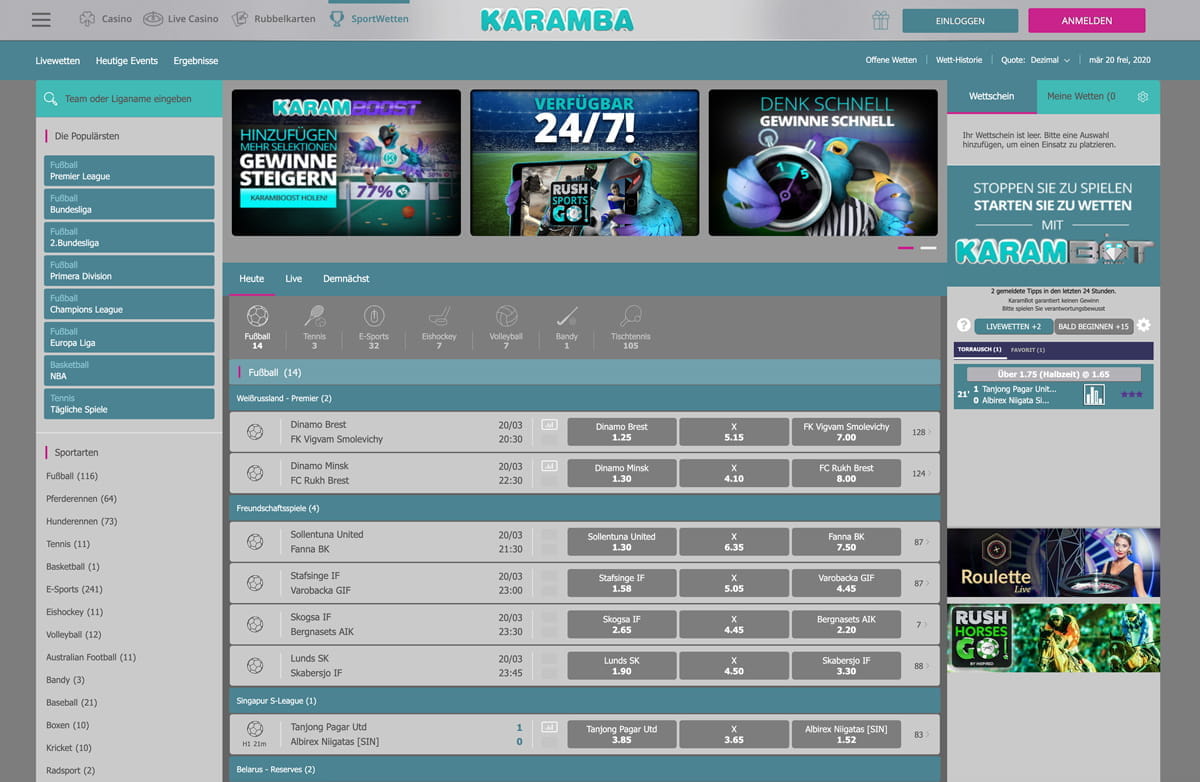Open the gift promotions icon
The height and width of the screenshot is (782, 1200).
880,20
